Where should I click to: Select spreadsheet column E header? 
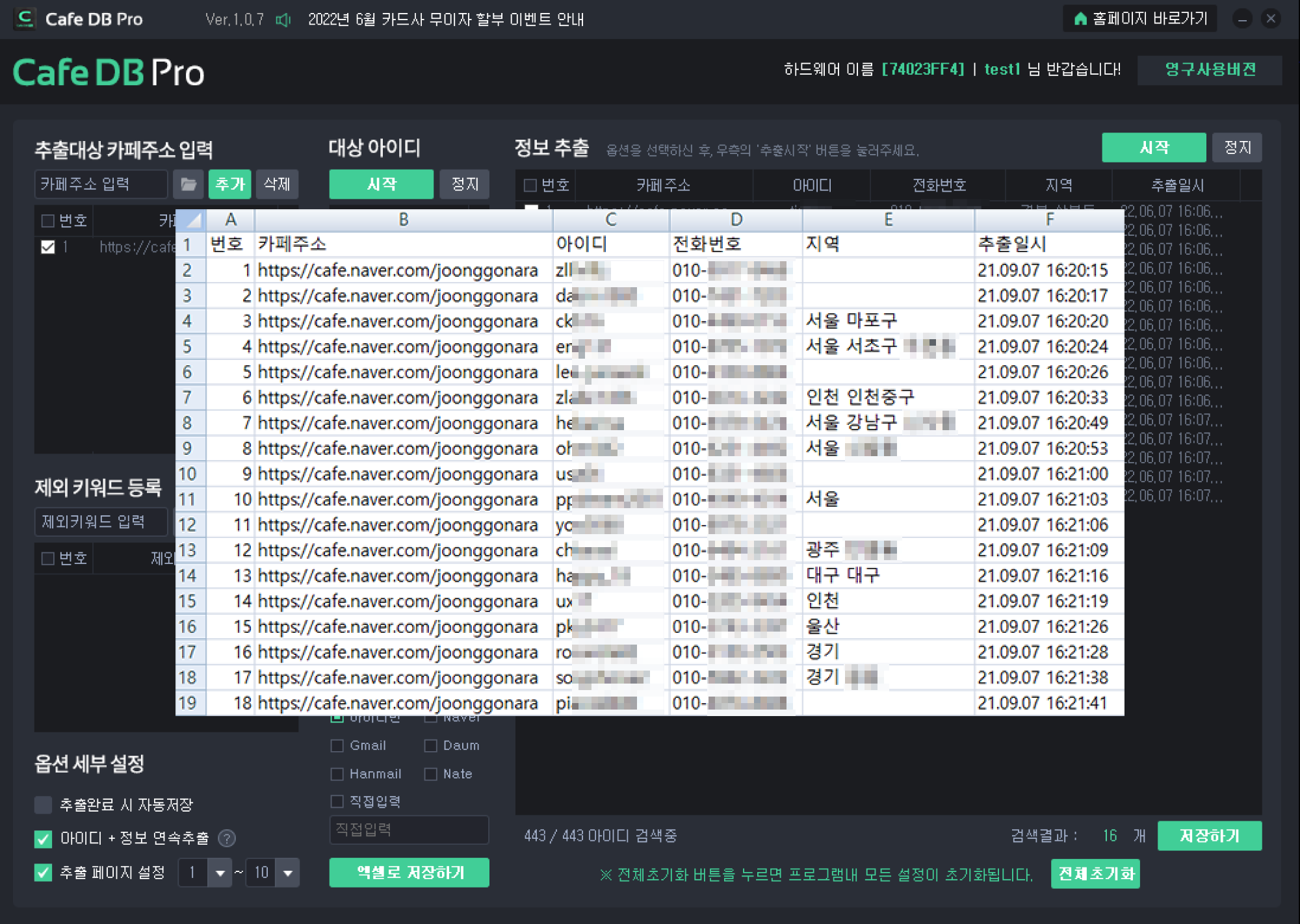[889, 220]
